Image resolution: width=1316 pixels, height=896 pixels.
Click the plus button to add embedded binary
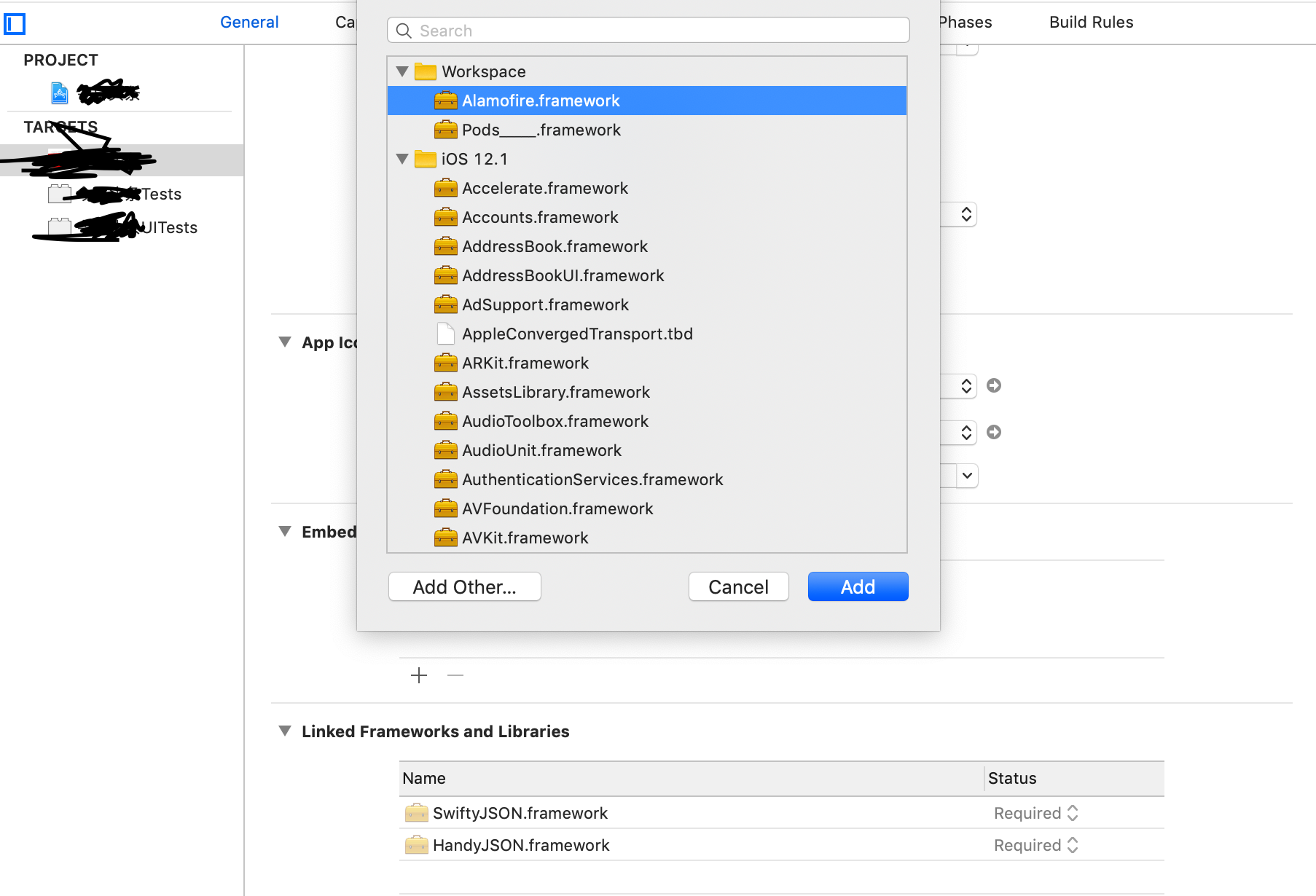(419, 675)
